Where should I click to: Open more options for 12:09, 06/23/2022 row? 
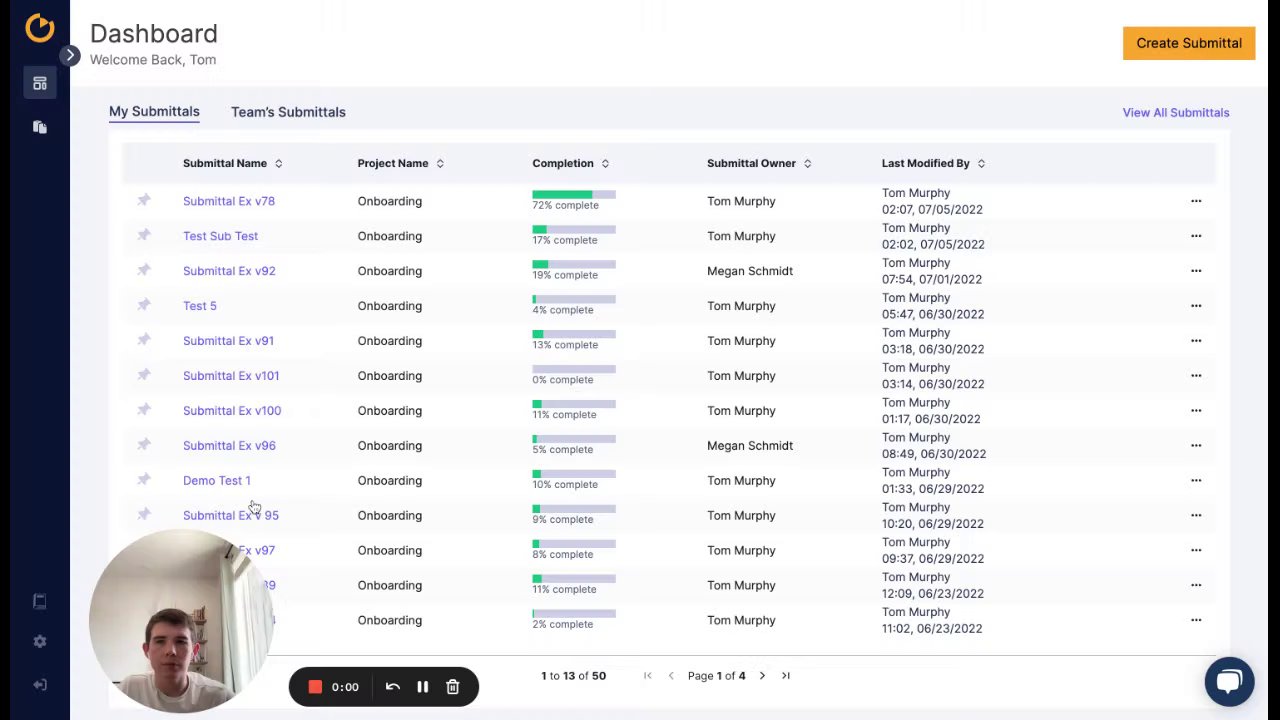[x=1196, y=586]
